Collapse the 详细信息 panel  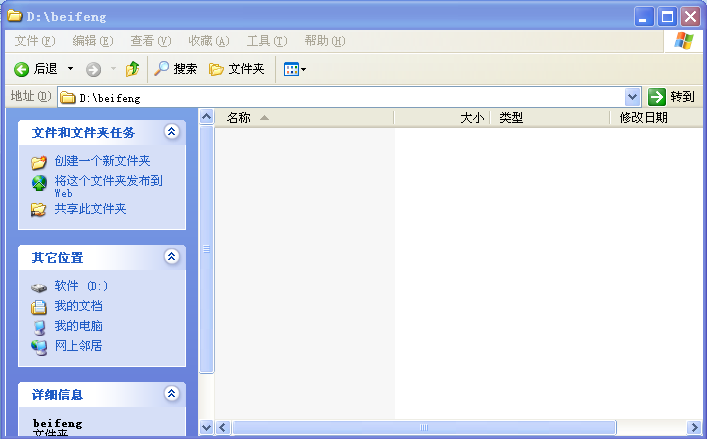pos(171,393)
